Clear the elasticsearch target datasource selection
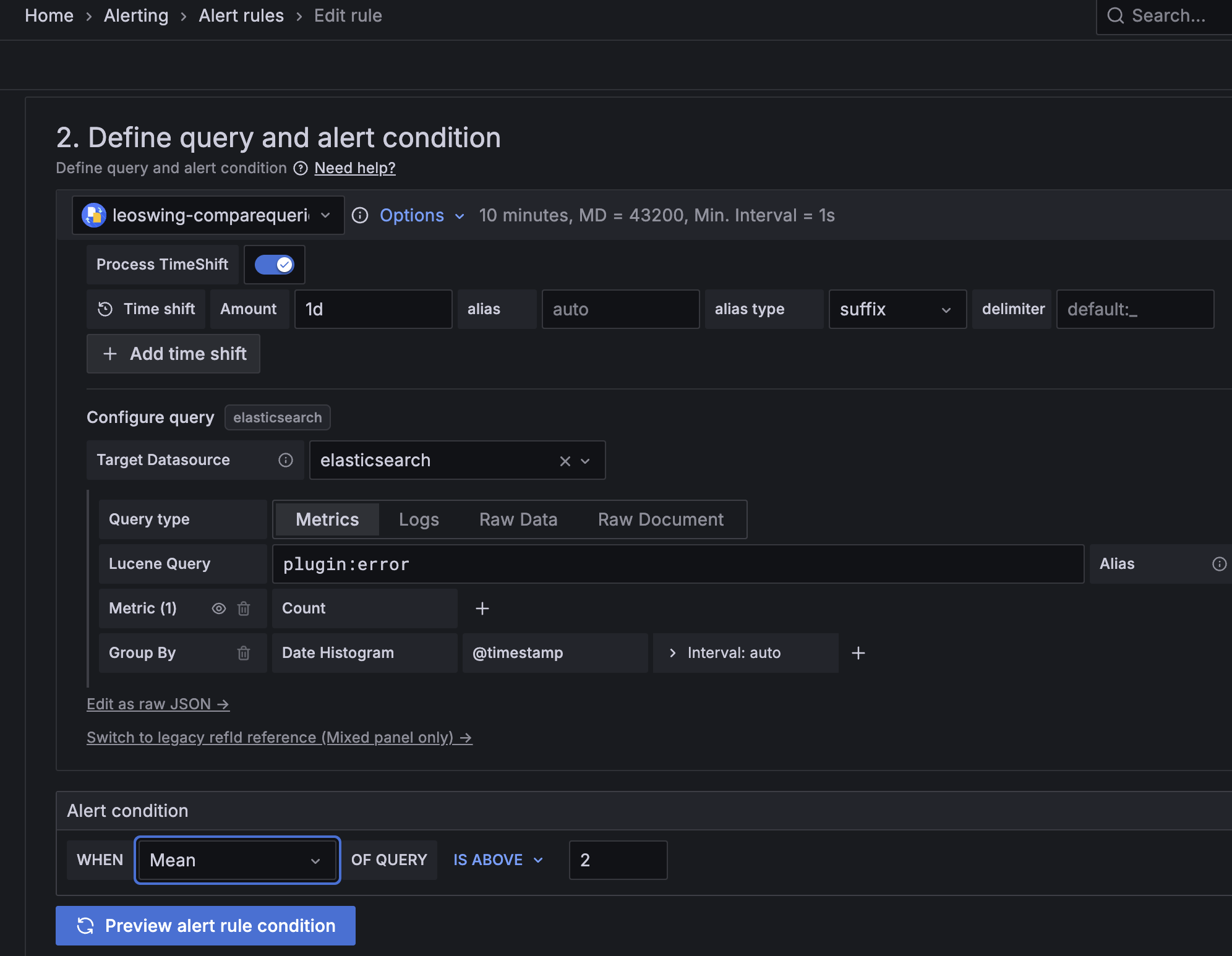The width and height of the screenshot is (1232, 956). 565,461
